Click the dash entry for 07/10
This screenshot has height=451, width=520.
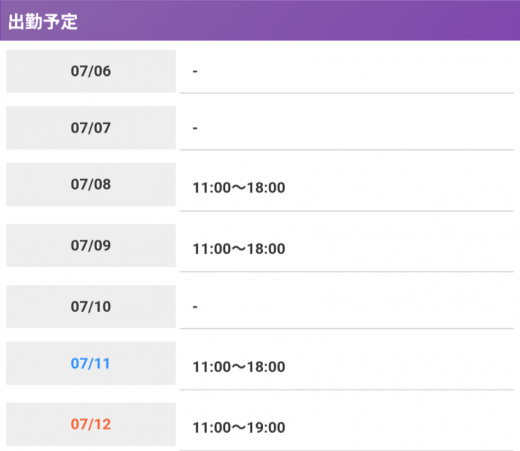pos(195,307)
